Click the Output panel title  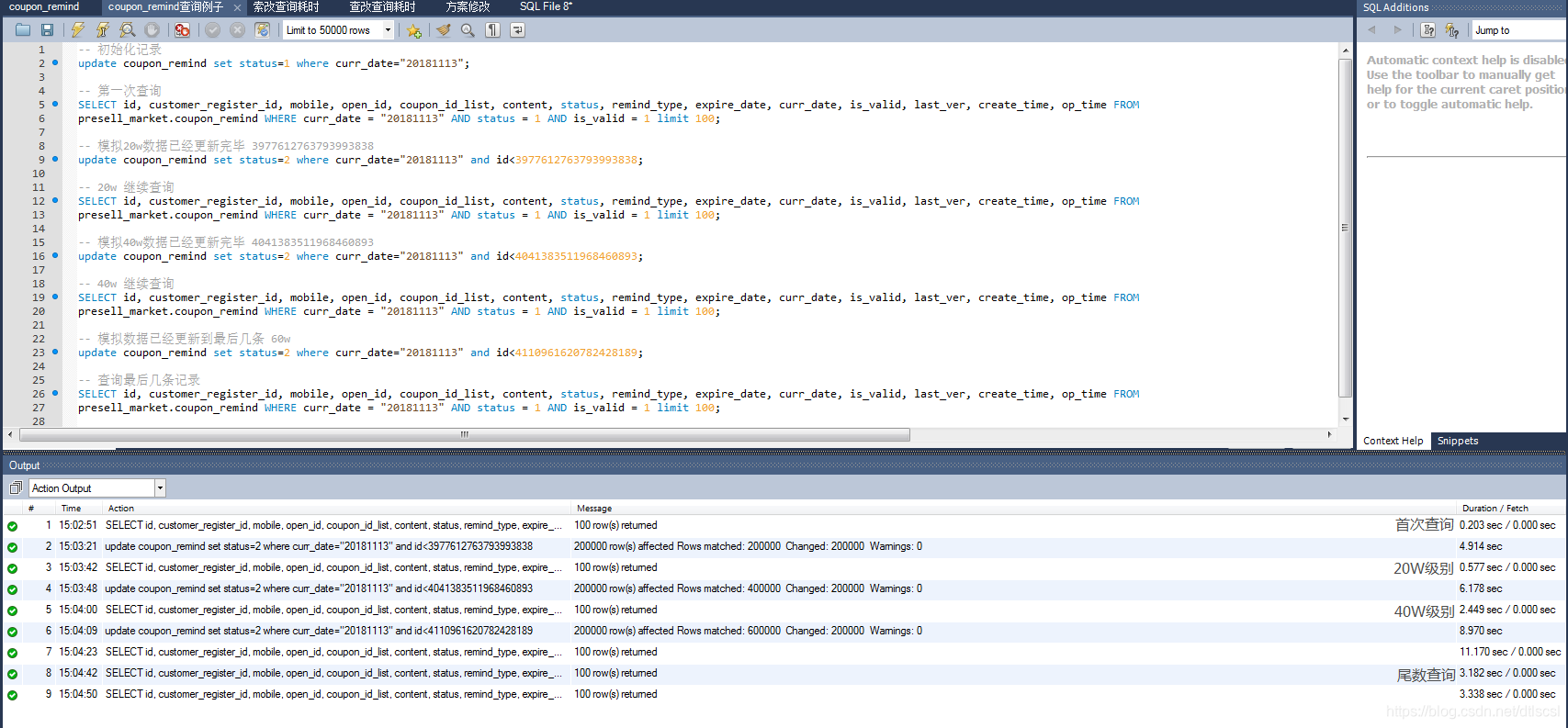click(x=25, y=465)
